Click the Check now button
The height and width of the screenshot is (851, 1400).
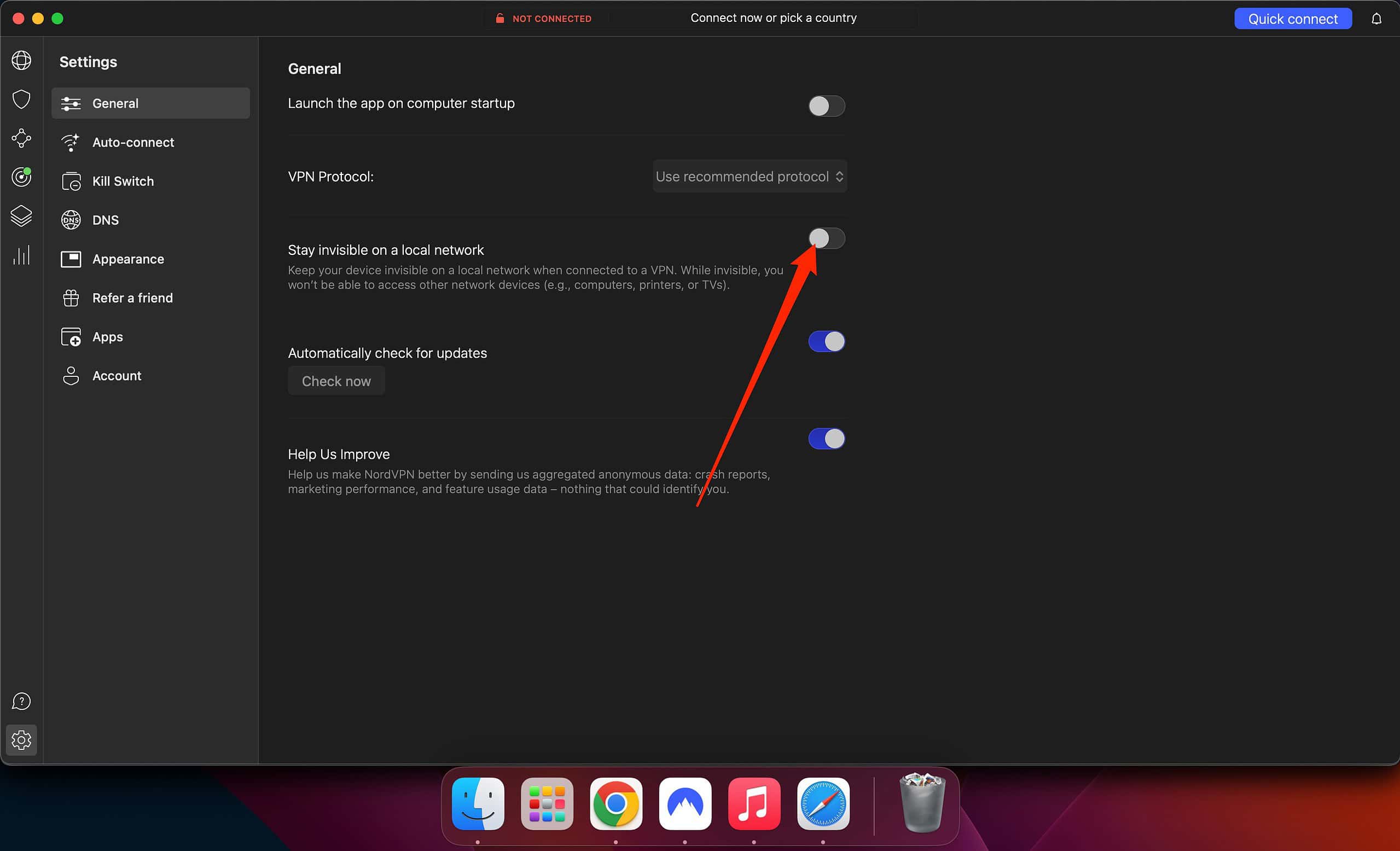click(336, 381)
